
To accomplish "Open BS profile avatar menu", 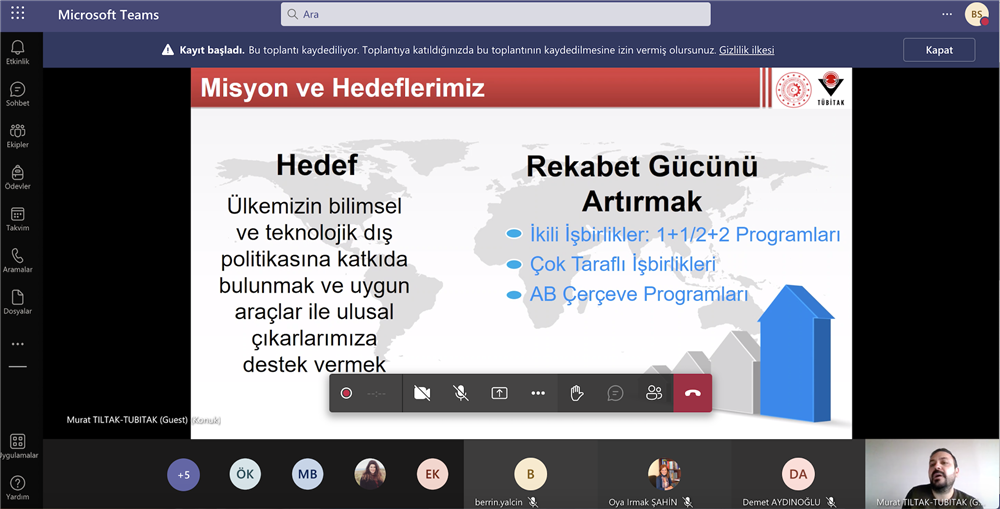I will (x=976, y=14).
